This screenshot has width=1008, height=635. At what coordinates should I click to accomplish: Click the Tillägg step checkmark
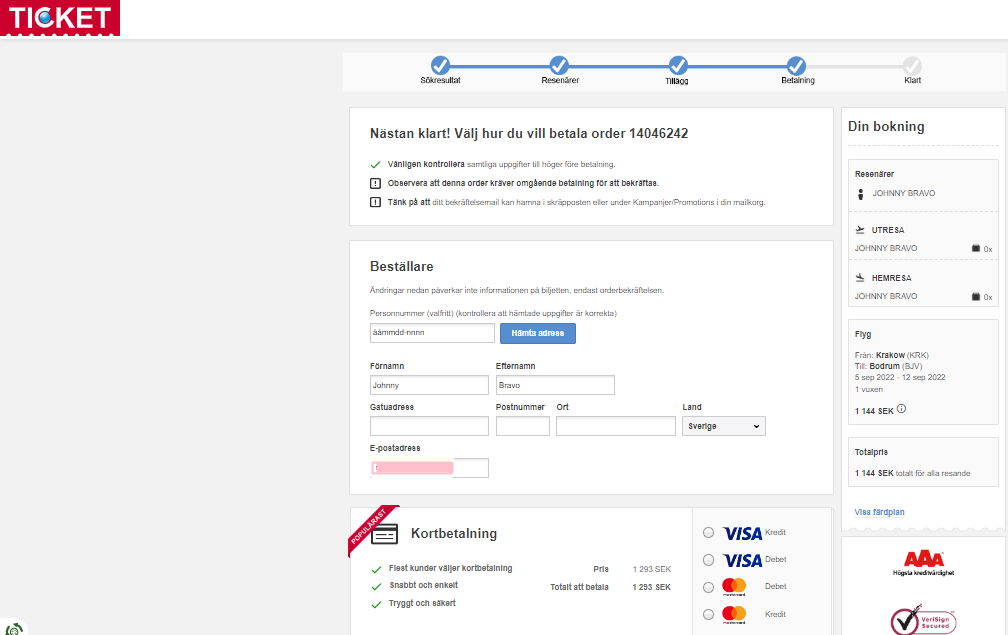pos(678,65)
